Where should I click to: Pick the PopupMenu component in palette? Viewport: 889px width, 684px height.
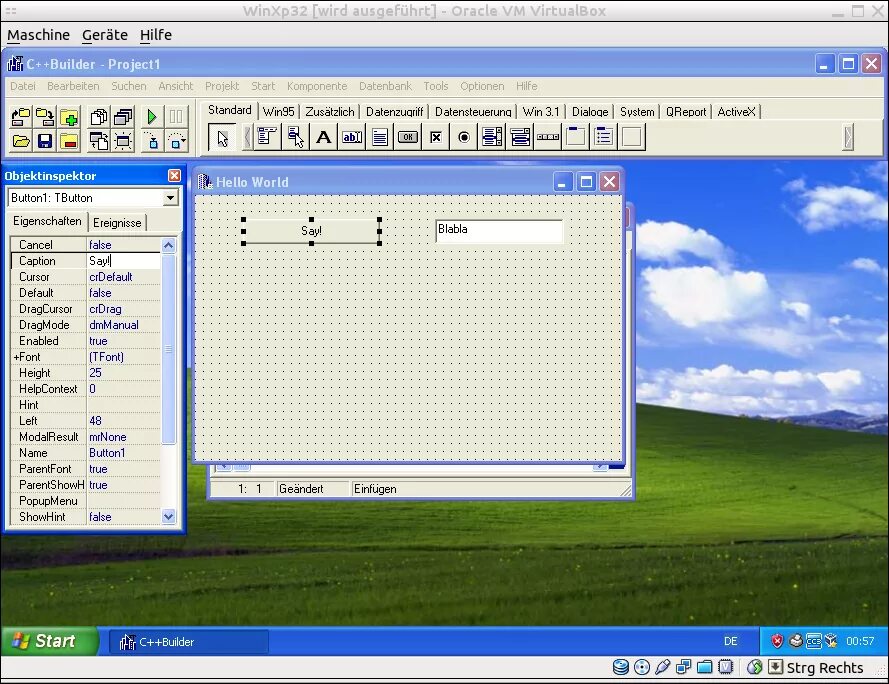pos(295,137)
